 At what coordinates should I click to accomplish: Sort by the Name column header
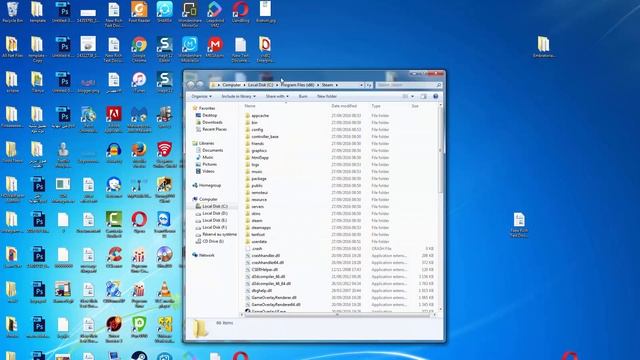[250, 106]
